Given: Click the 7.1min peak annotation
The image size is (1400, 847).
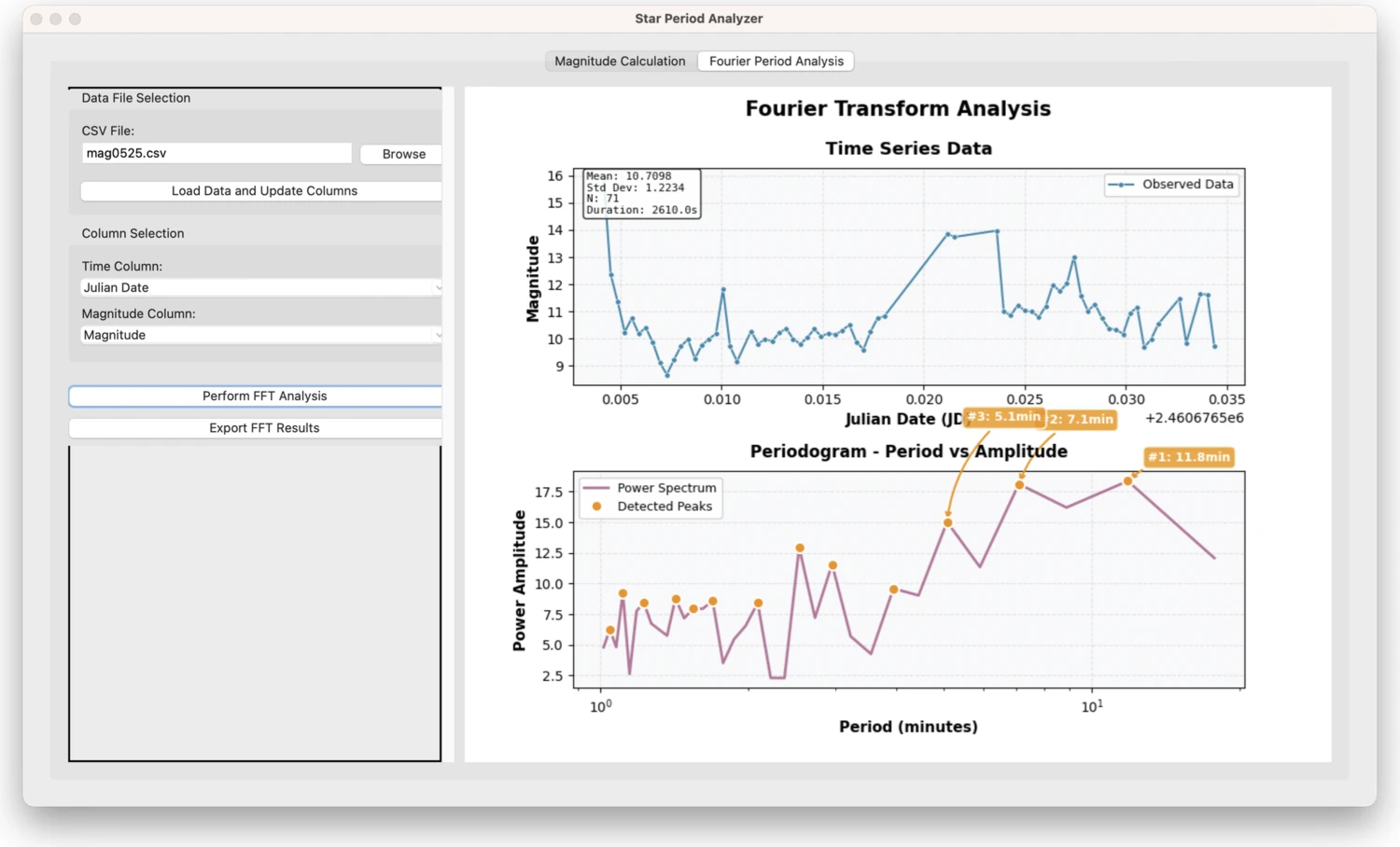Looking at the screenshot, I should click(1081, 420).
